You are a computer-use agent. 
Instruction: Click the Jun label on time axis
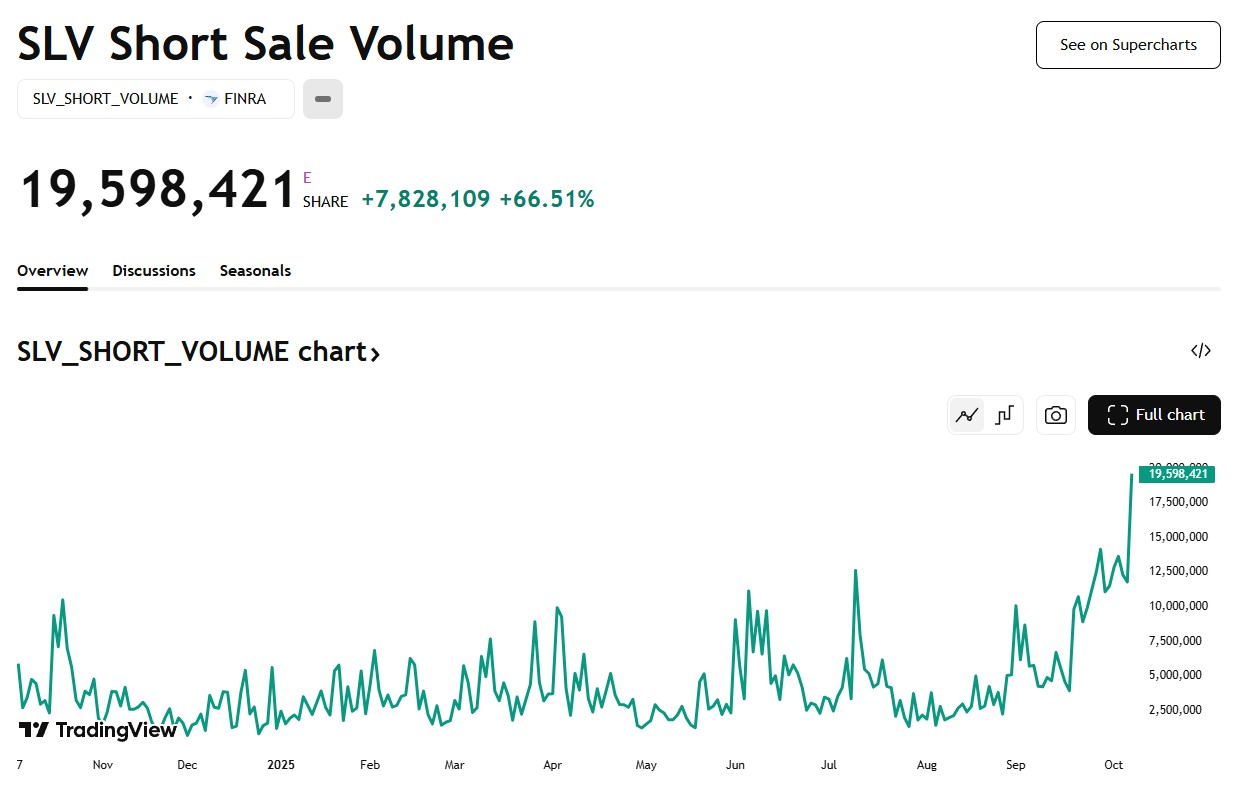point(735,765)
